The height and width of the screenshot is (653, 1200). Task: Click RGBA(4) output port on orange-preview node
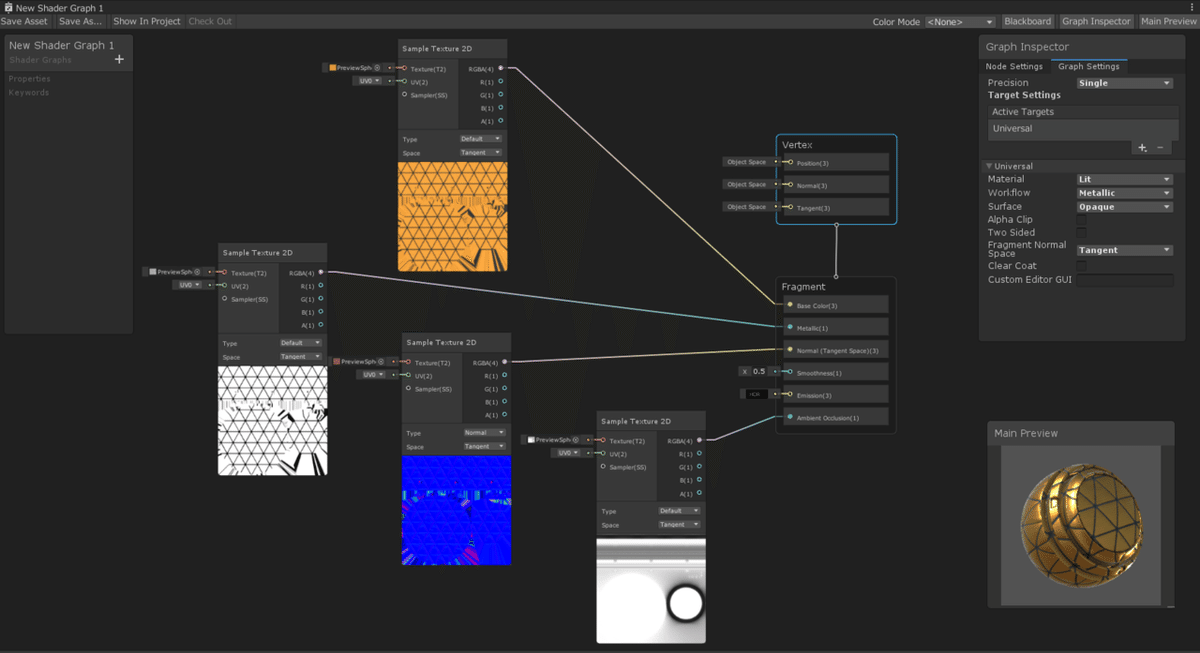tap(500, 69)
